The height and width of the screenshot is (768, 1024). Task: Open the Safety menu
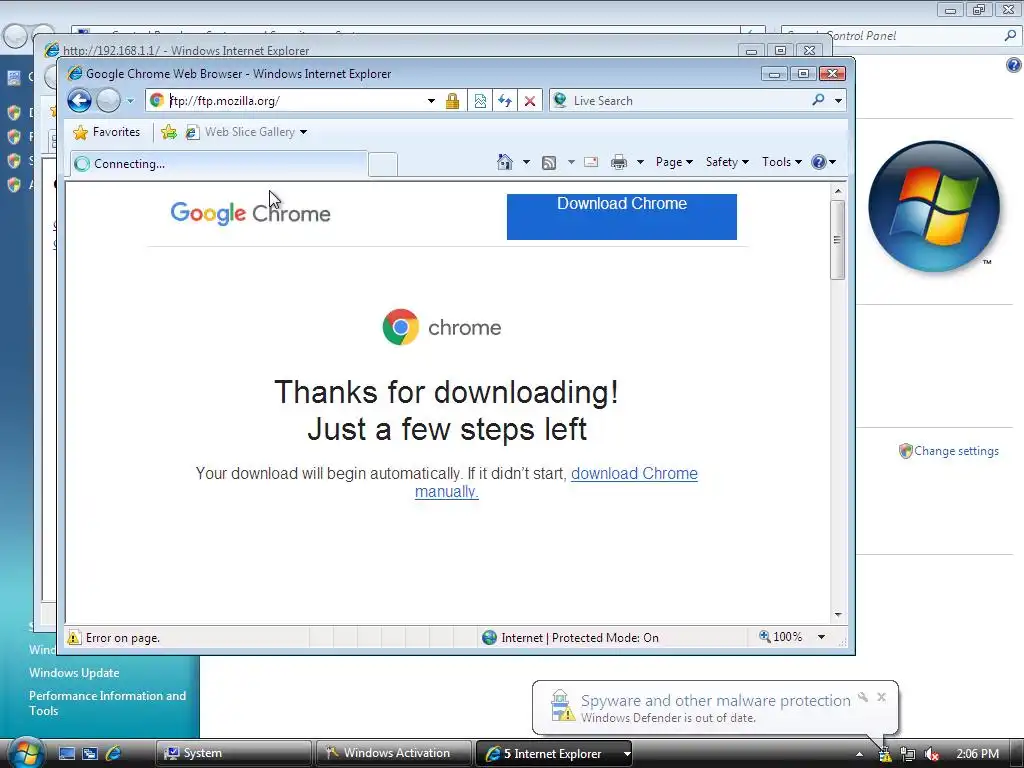727,162
